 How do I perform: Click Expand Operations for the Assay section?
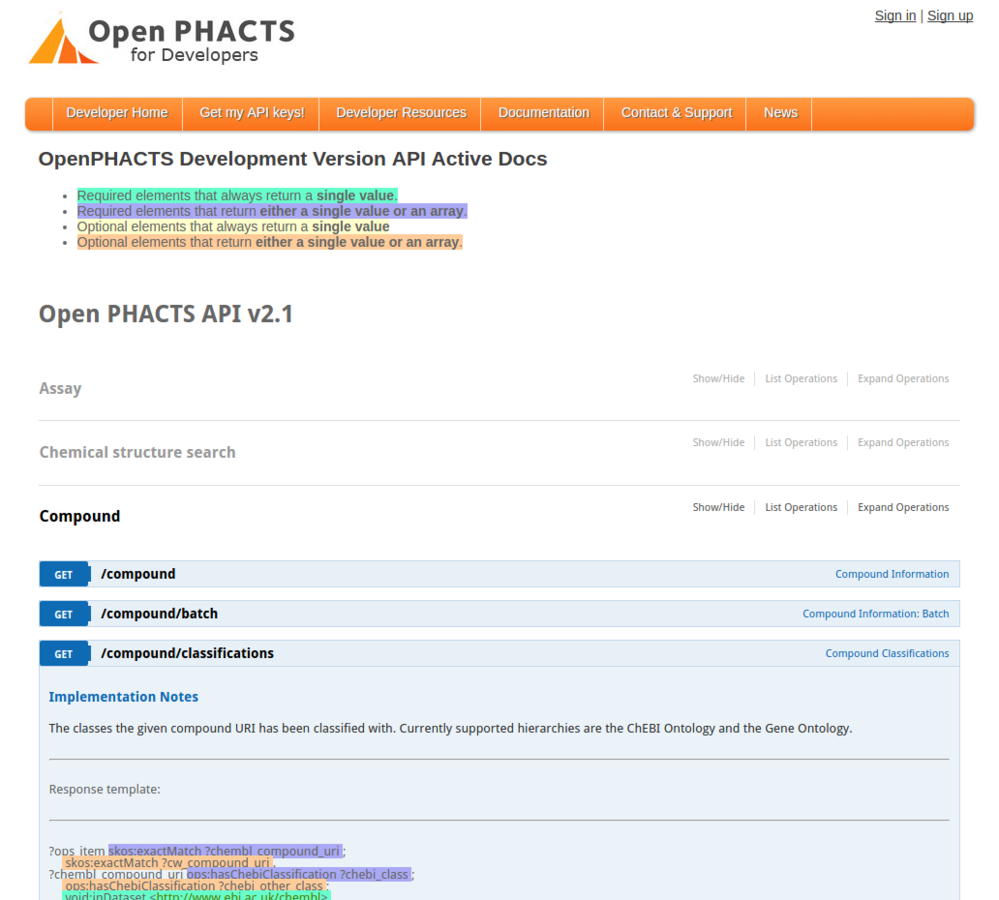(x=903, y=378)
